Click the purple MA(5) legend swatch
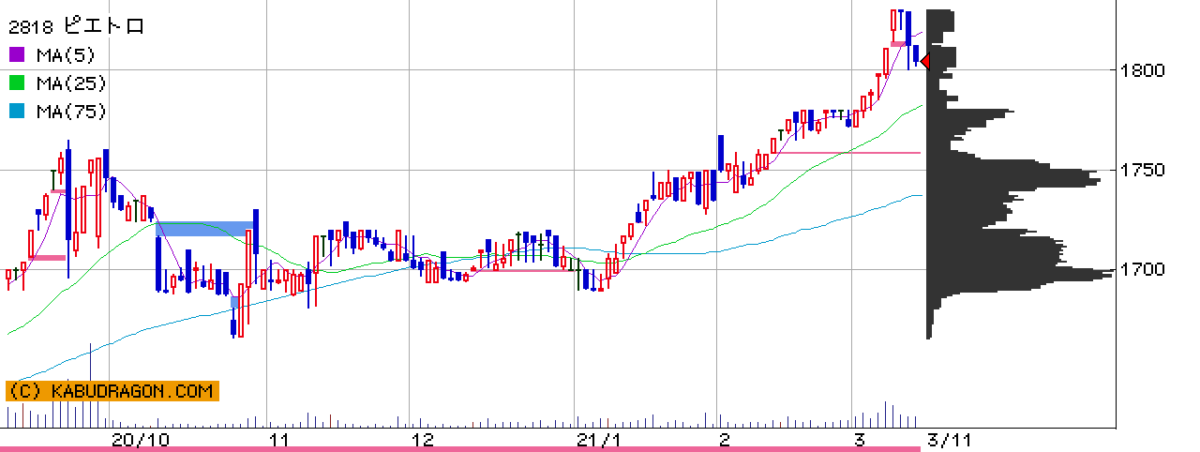 pyautogui.click(x=17, y=54)
